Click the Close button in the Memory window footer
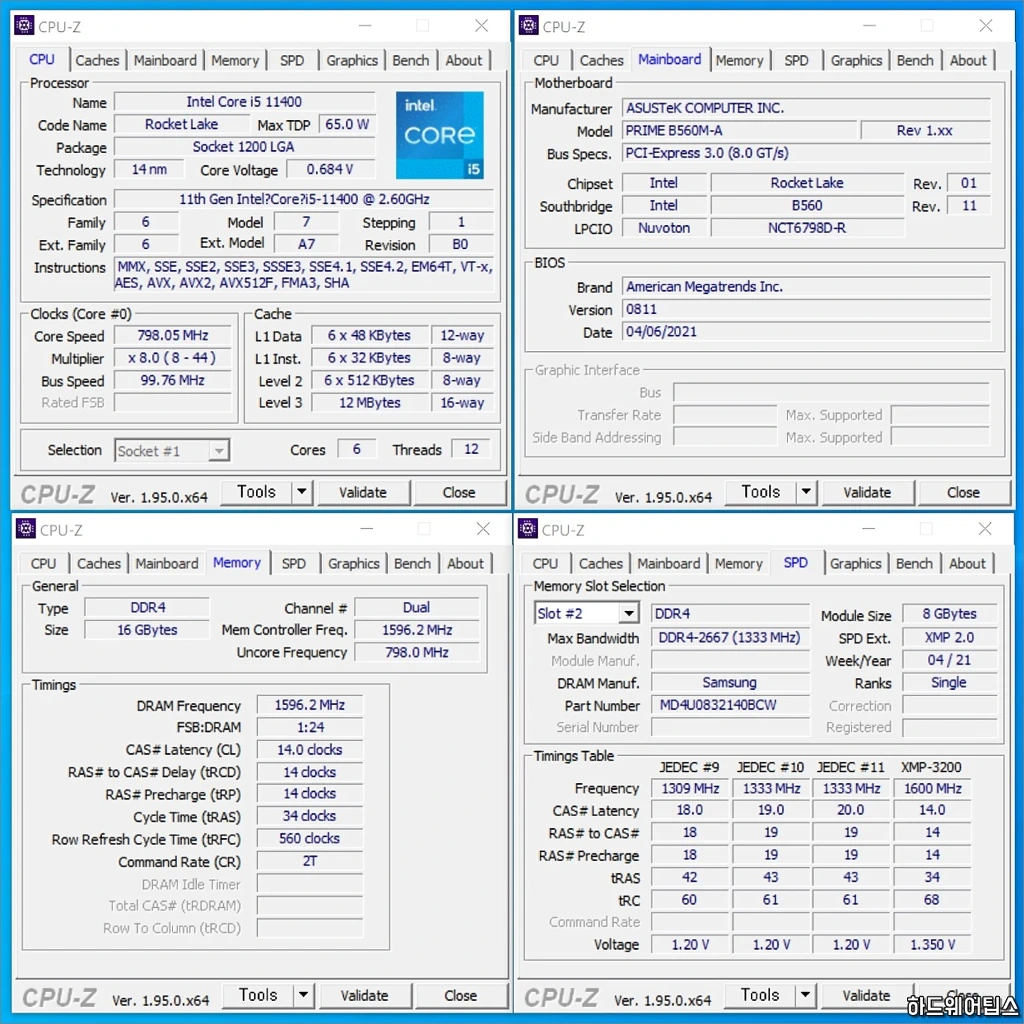The width and height of the screenshot is (1024, 1024). [460, 995]
